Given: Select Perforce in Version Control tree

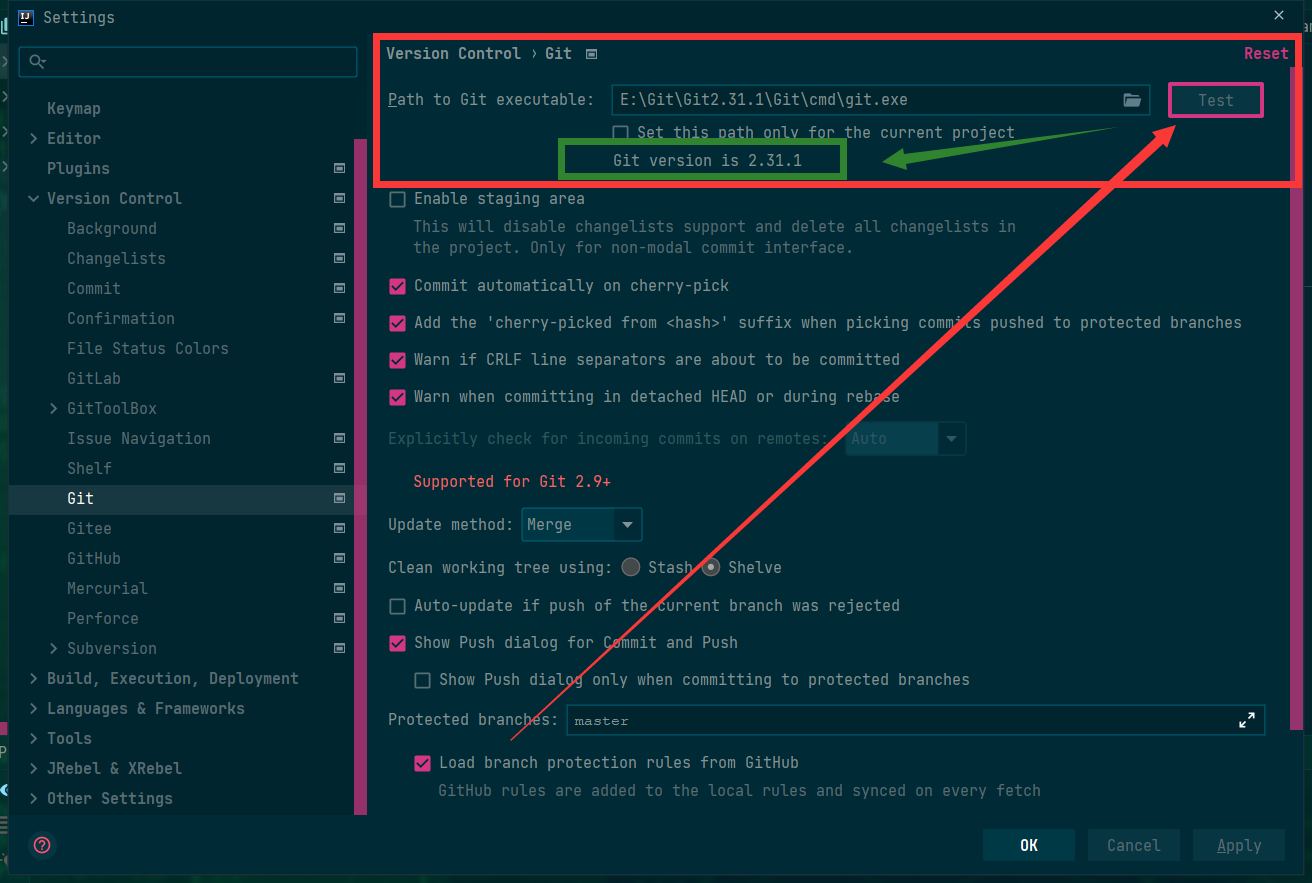Looking at the screenshot, I should 103,618.
